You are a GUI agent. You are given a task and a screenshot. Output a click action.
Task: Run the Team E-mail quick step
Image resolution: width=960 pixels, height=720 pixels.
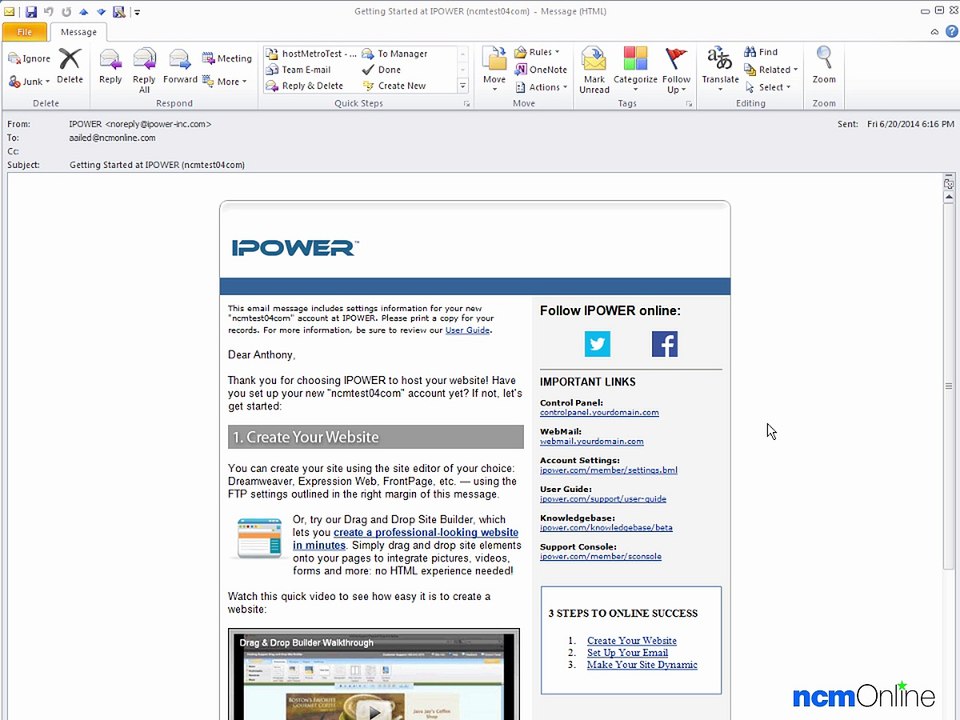point(299,70)
